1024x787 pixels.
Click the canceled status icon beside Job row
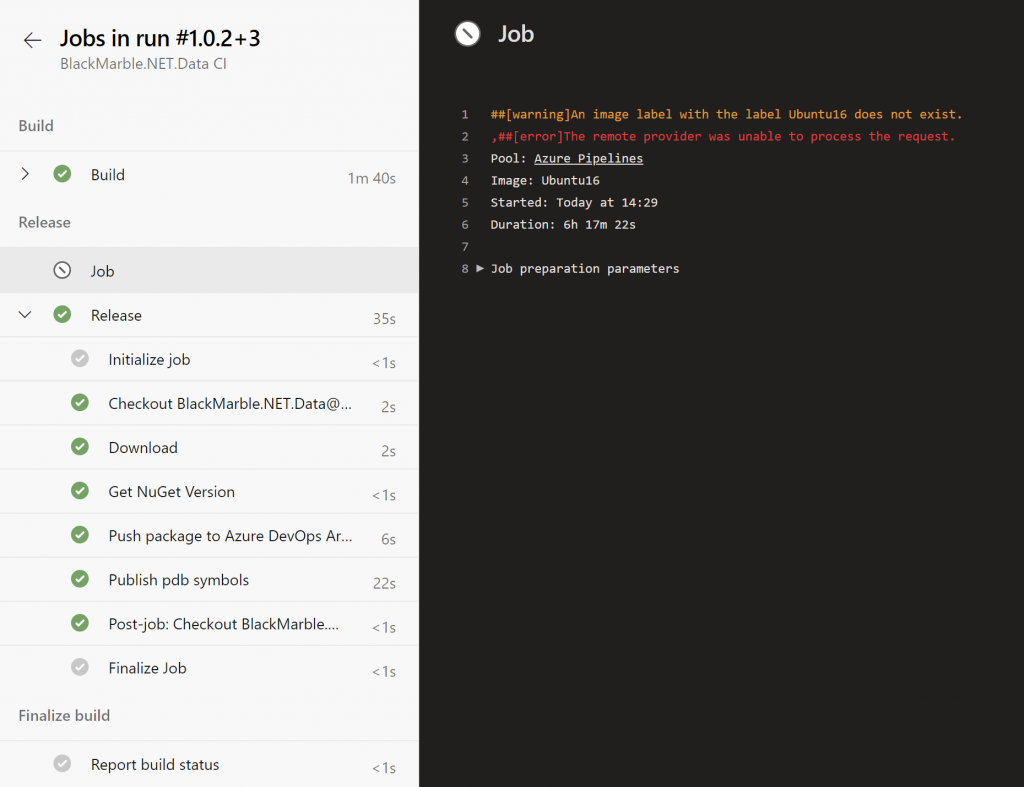(x=62, y=270)
